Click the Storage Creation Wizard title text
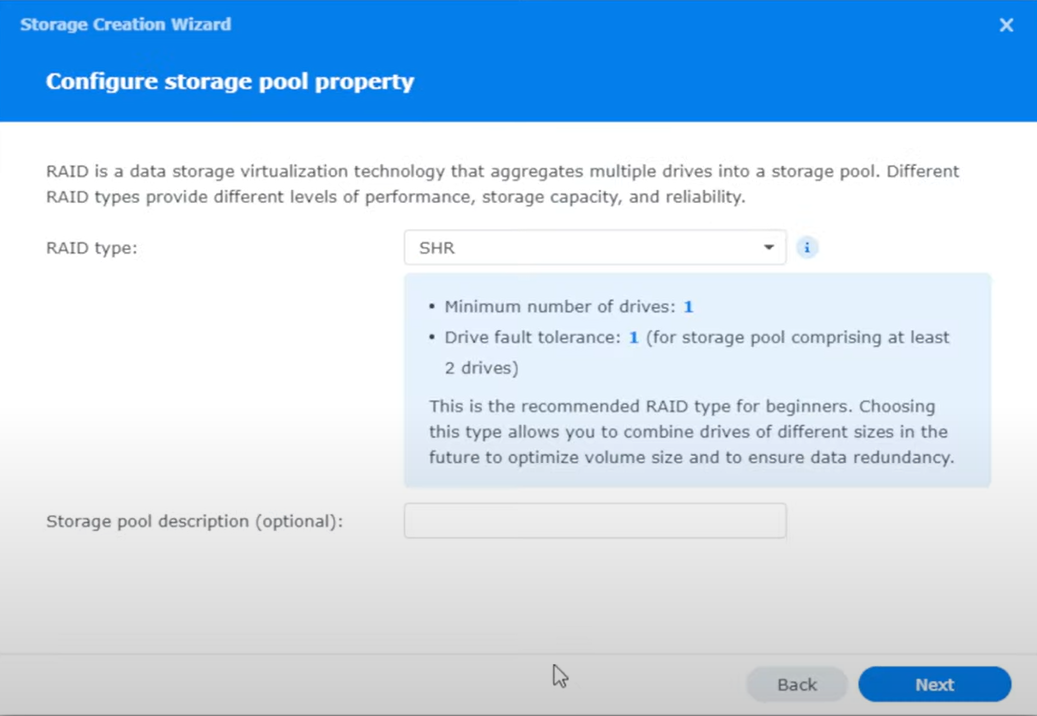 click(125, 24)
